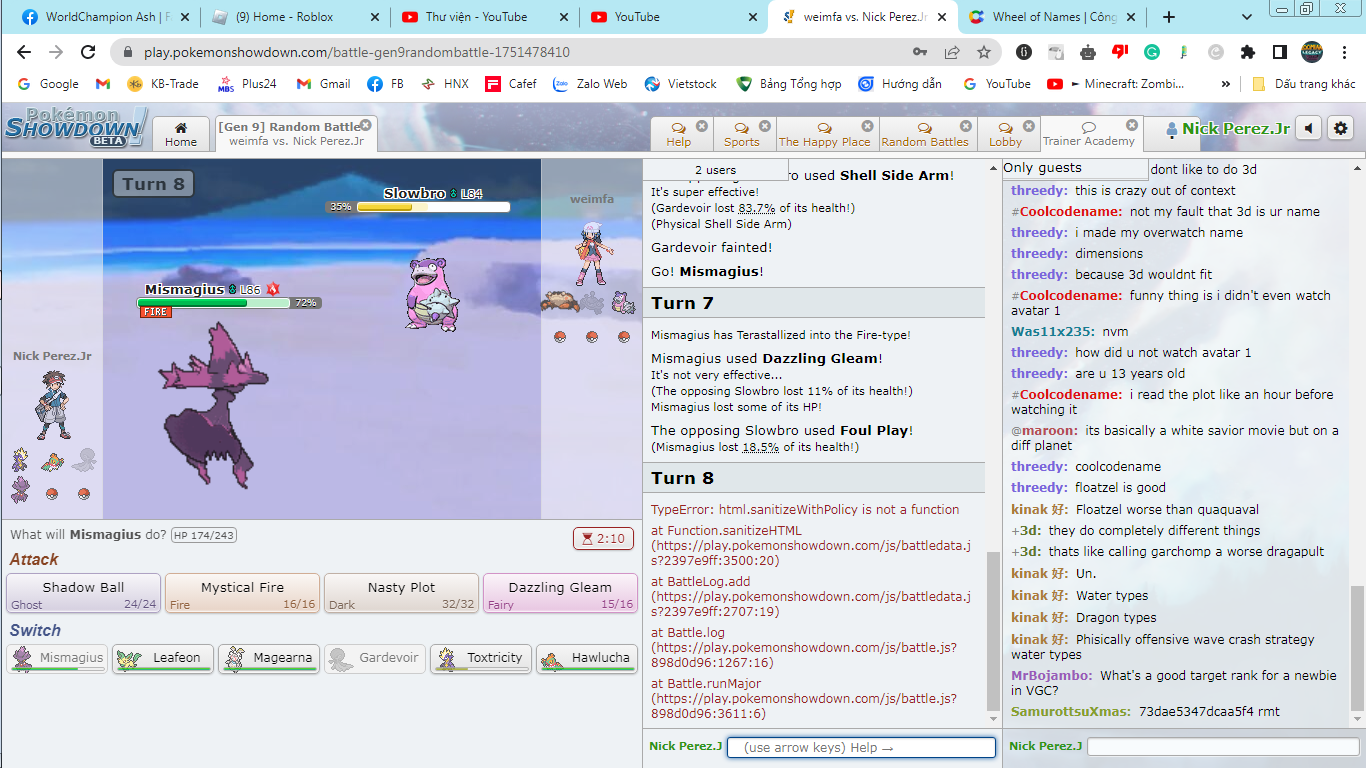Click the share page icon in address bar

(x=952, y=52)
